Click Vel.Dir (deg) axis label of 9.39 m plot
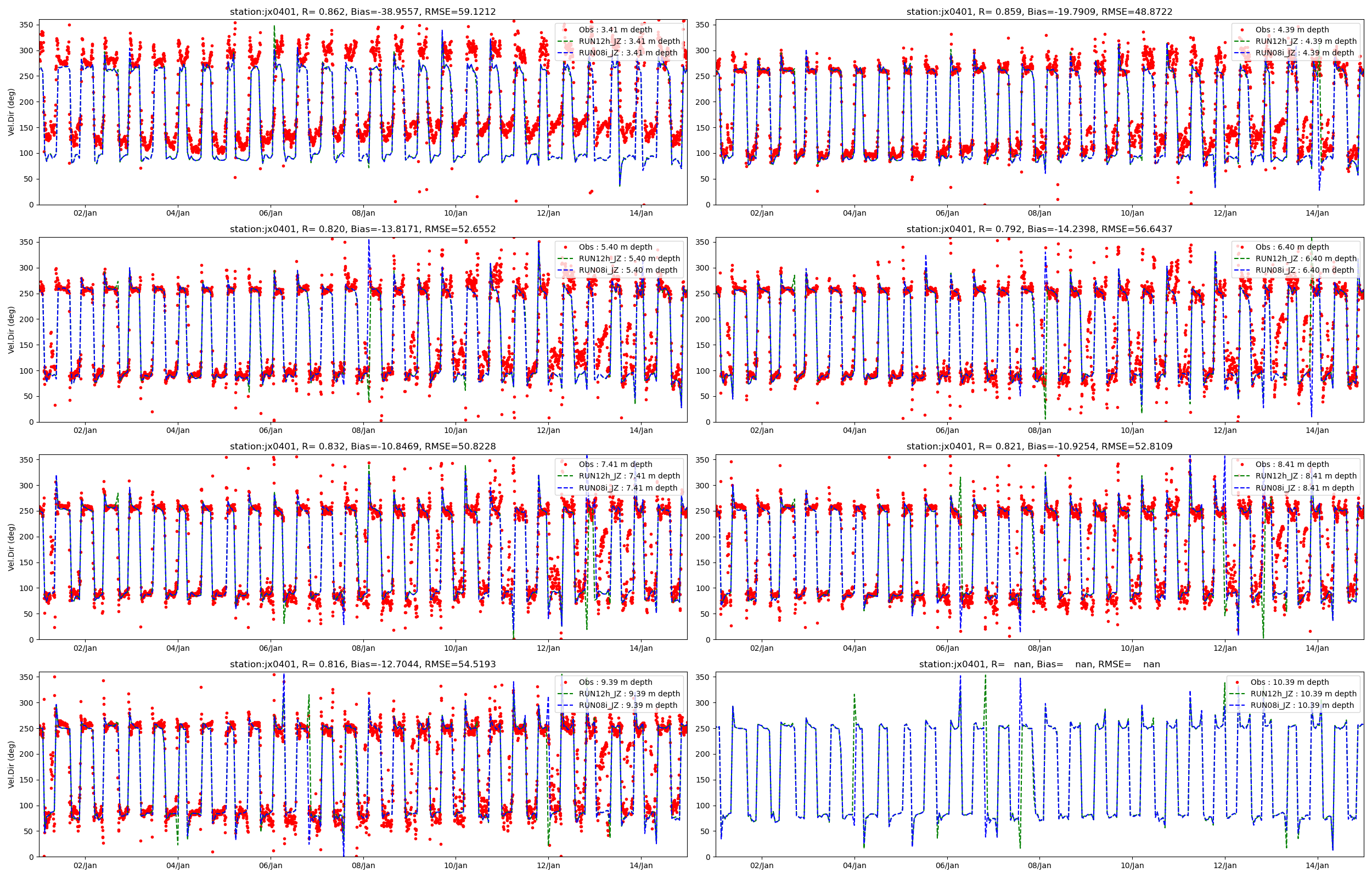 coord(12,764)
